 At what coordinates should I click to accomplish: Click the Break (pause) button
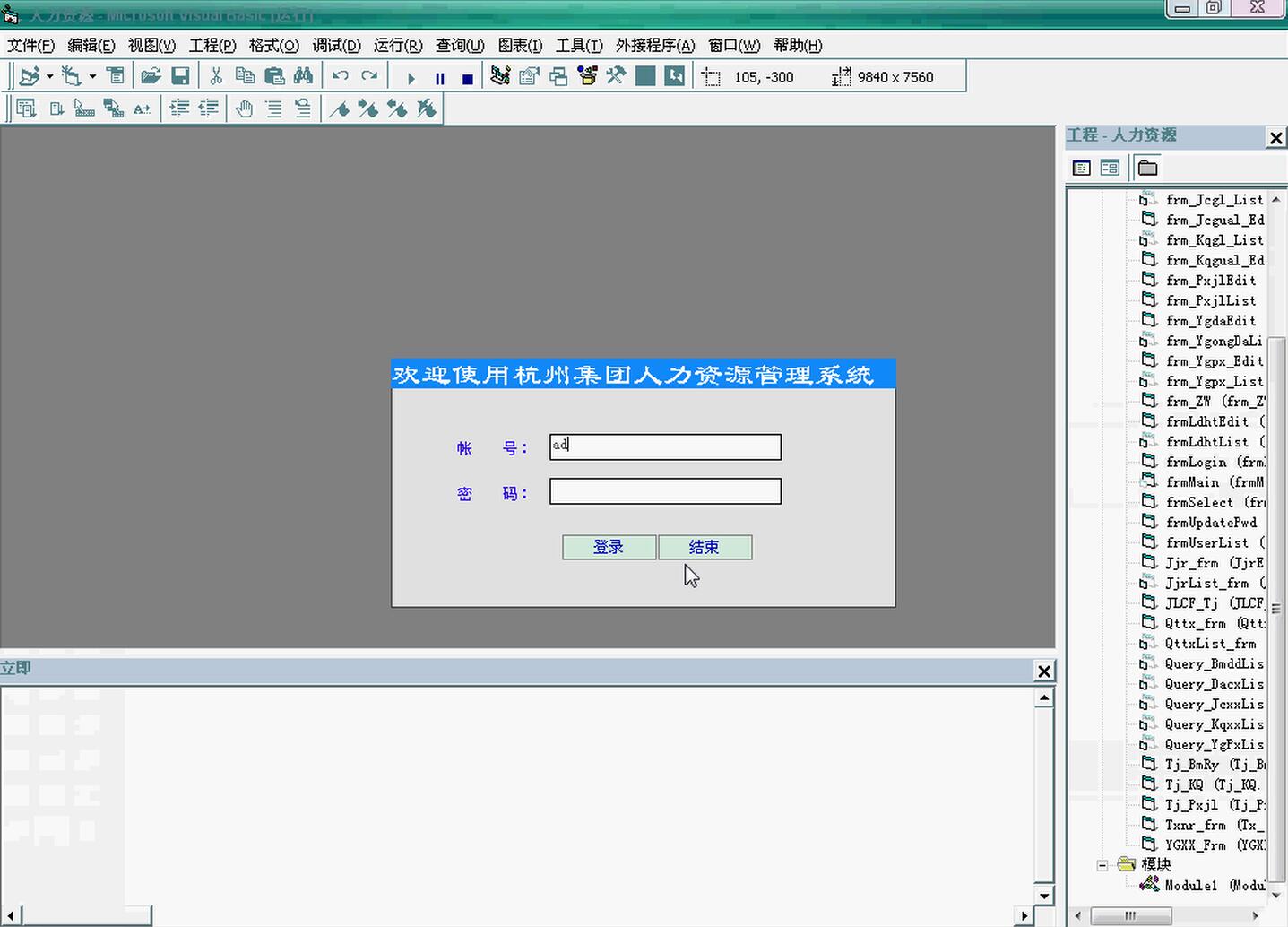[439, 78]
